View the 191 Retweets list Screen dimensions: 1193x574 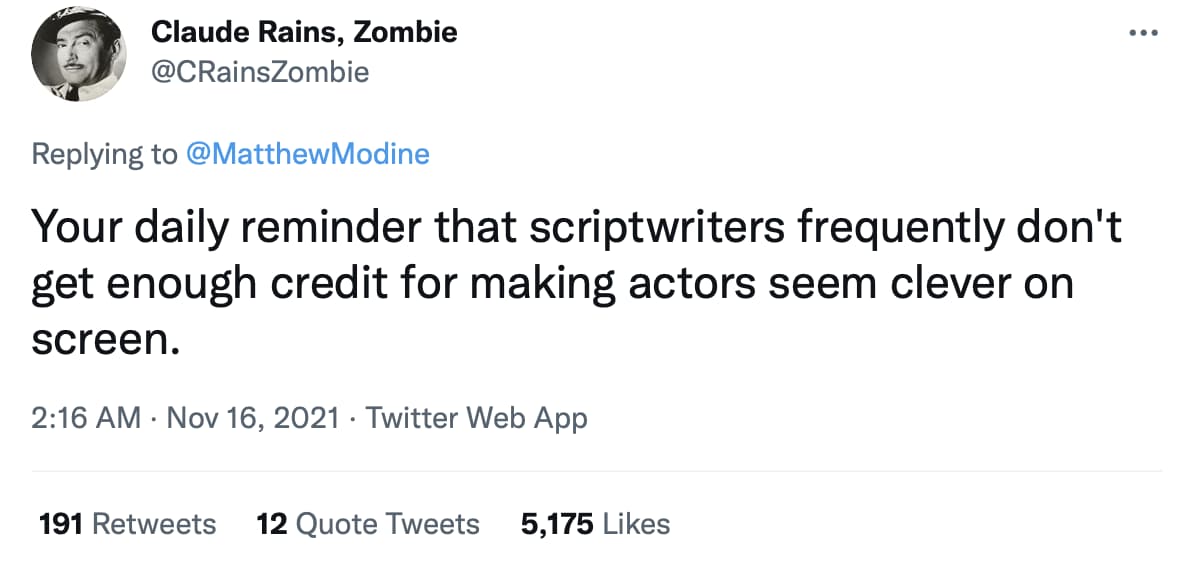tap(127, 524)
